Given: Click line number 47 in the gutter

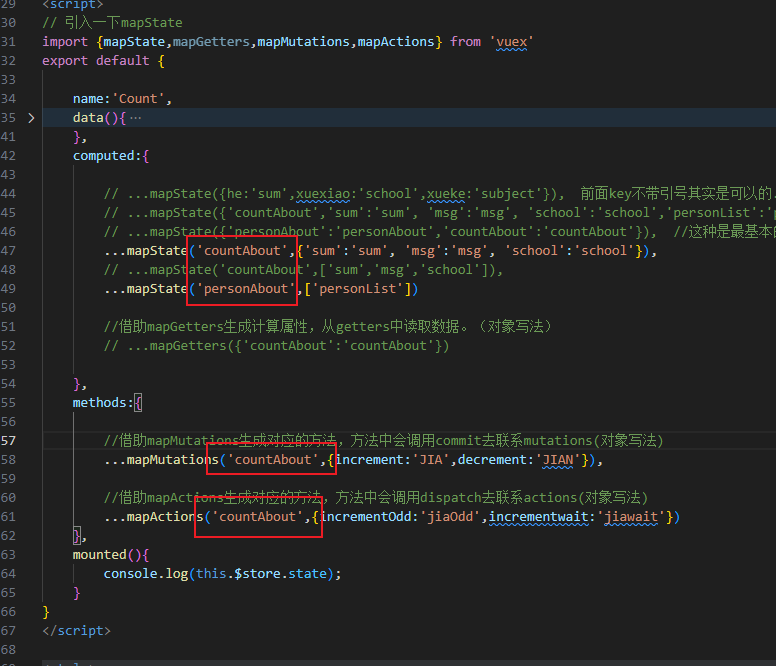Looking at the screenshot, I should point(8,251).
